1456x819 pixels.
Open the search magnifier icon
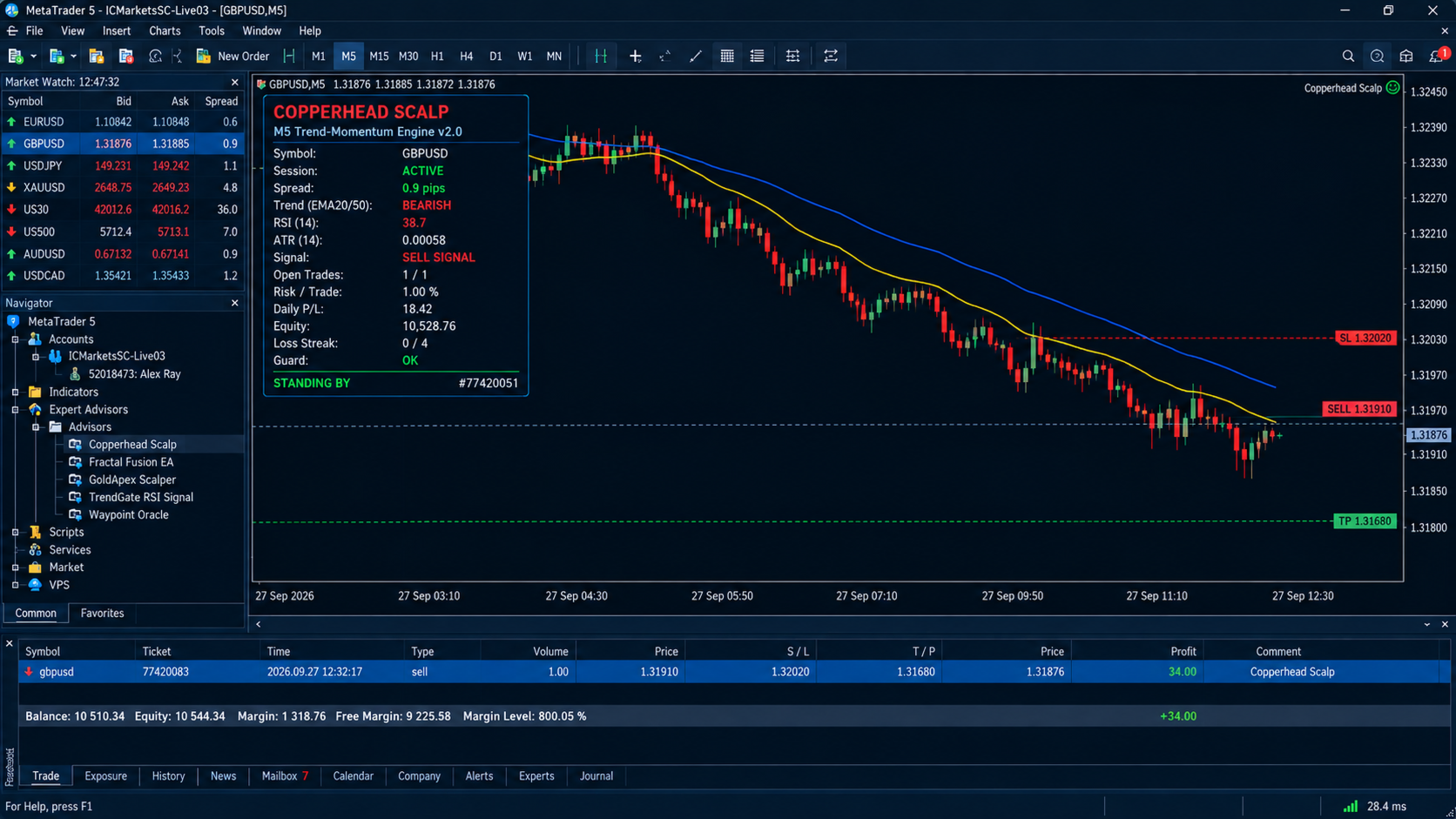1348,56
